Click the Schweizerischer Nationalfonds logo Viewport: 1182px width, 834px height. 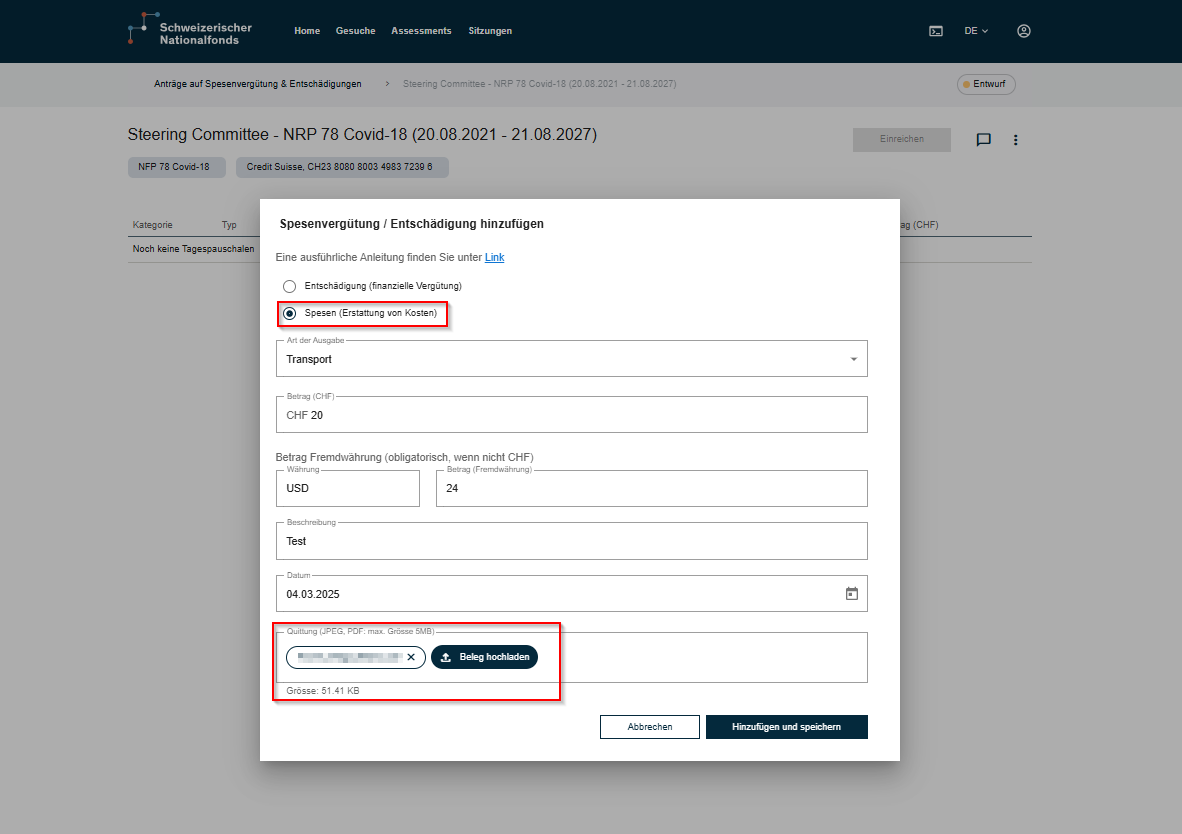(190, 30)
